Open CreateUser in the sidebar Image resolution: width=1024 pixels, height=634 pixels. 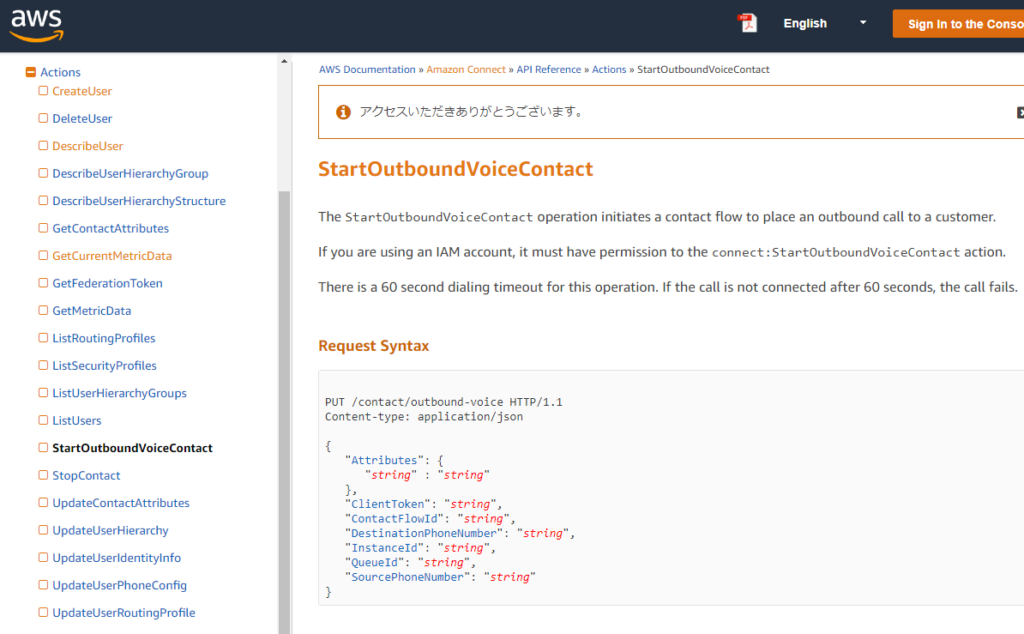tap(82, 91)
